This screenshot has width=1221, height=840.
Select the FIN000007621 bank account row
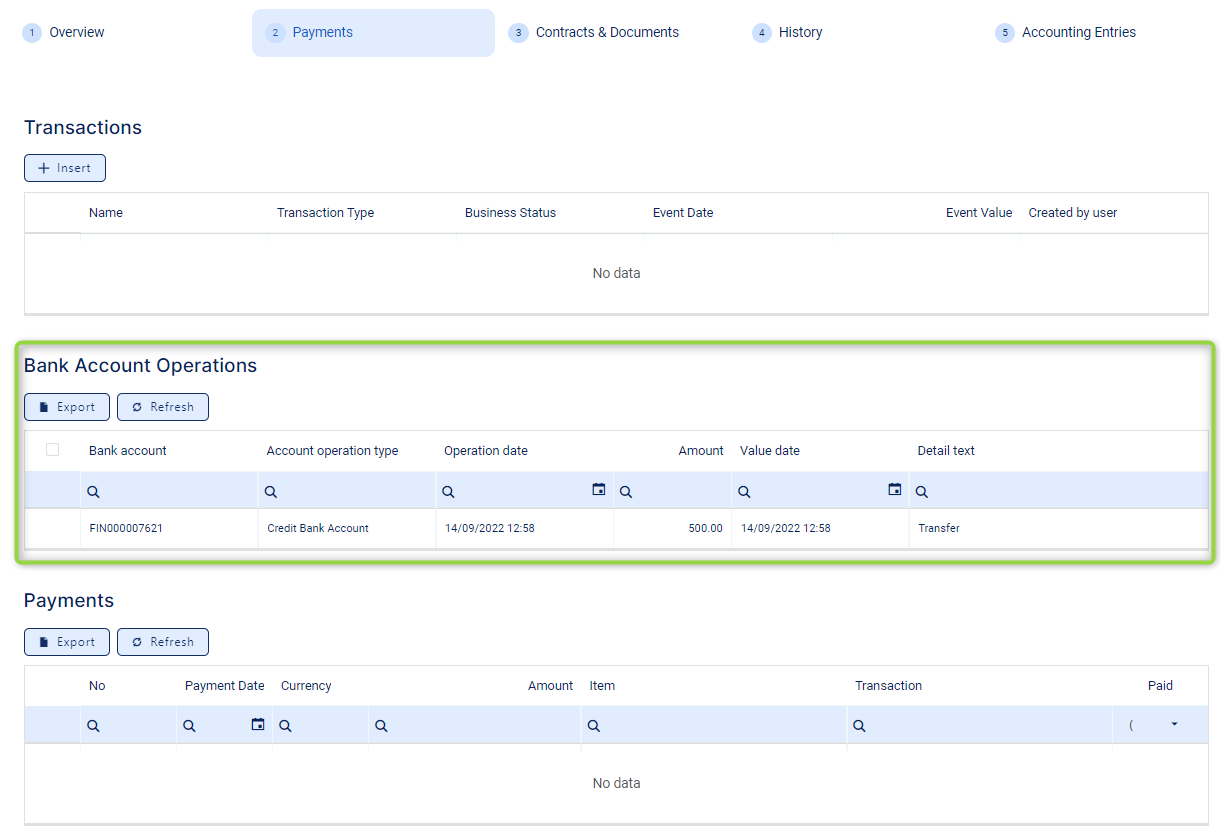[x=126, y=528]
